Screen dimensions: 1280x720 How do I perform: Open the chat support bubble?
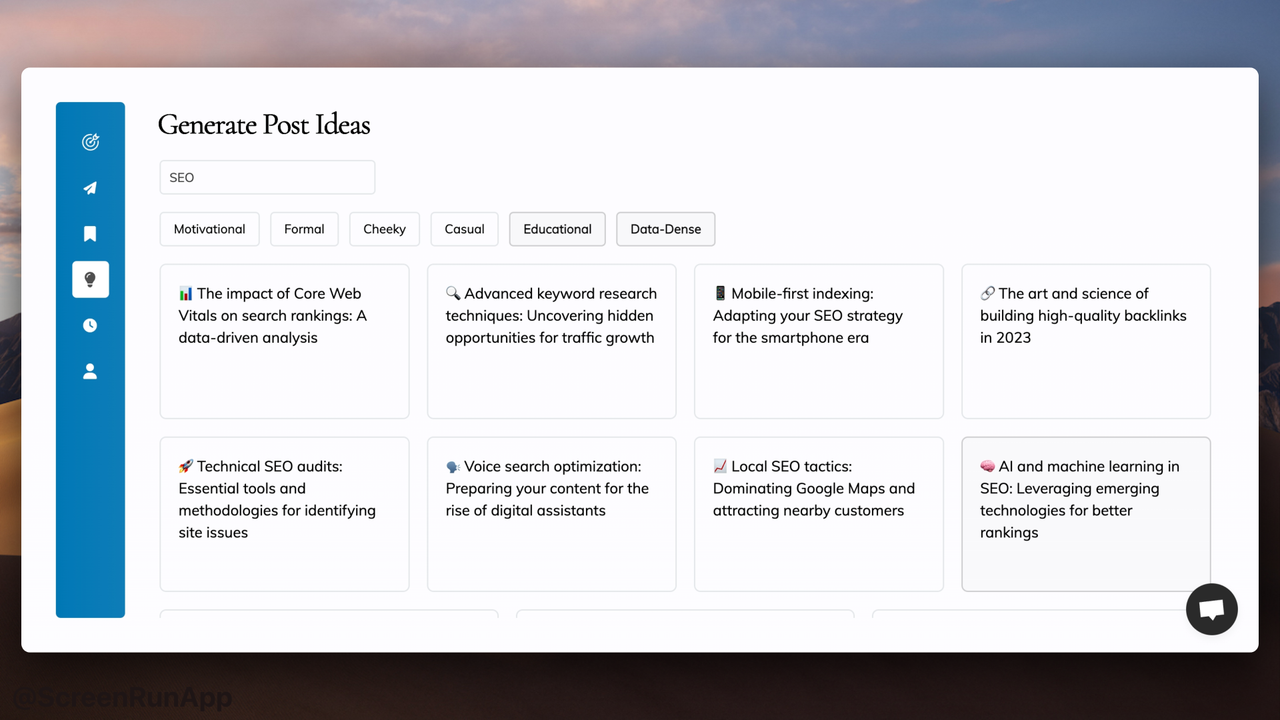pos(1212,609)
